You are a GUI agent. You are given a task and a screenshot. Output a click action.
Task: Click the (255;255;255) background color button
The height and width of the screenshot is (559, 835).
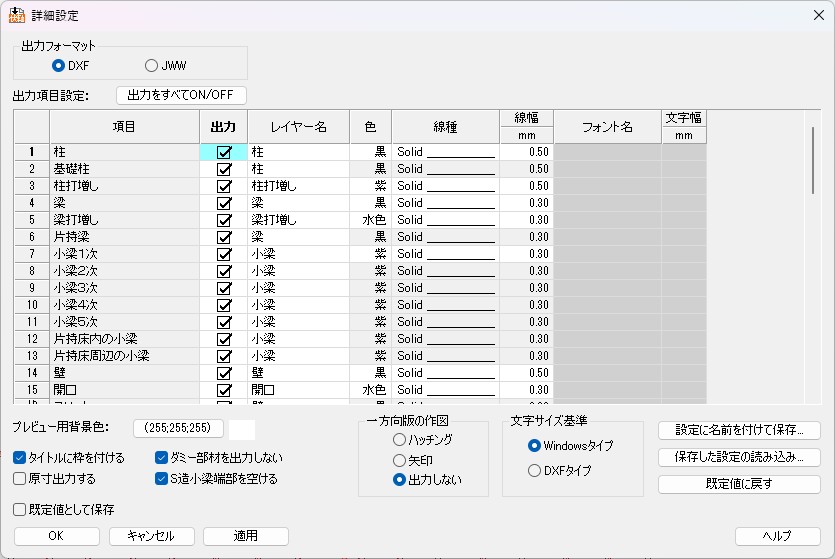click(178, 429)
